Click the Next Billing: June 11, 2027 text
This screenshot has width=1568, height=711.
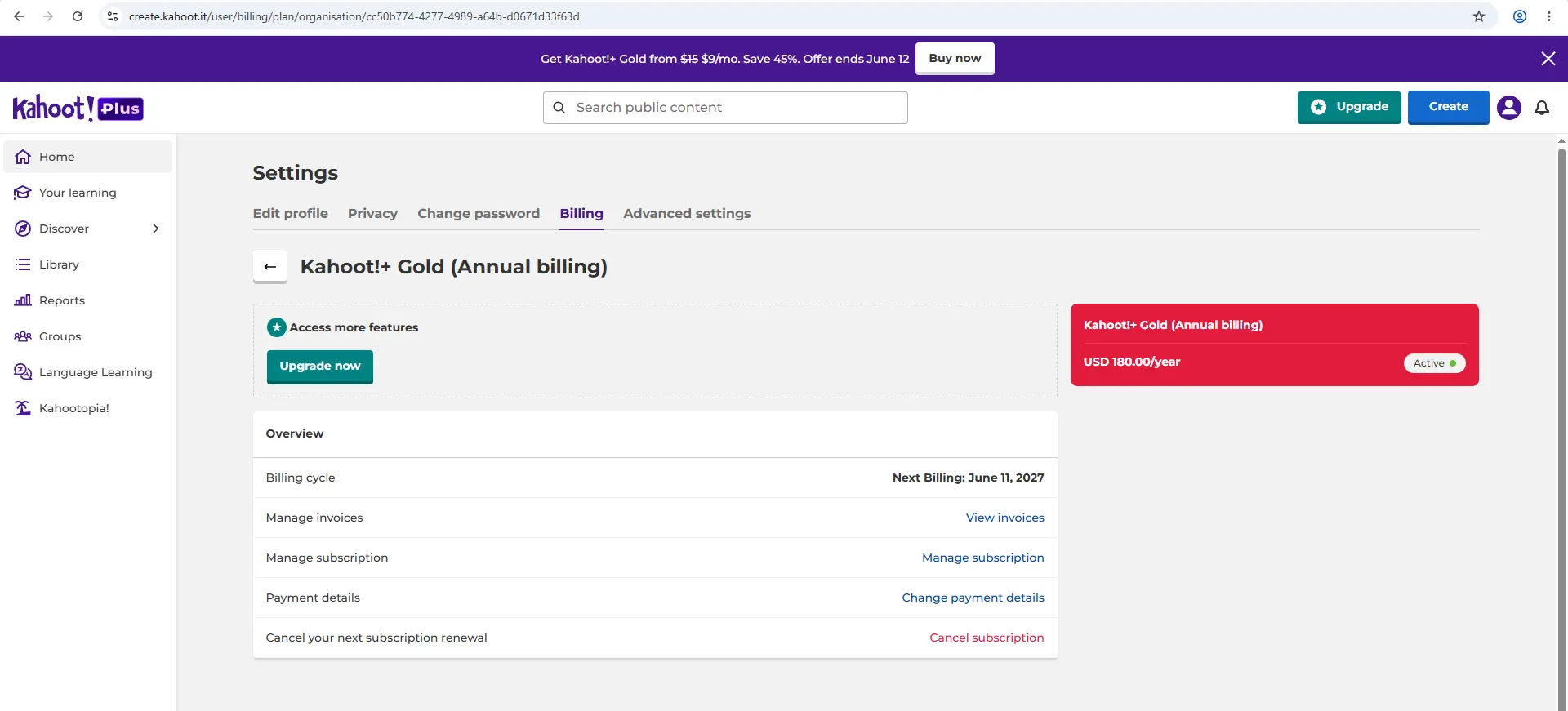(x=969, y=478)
